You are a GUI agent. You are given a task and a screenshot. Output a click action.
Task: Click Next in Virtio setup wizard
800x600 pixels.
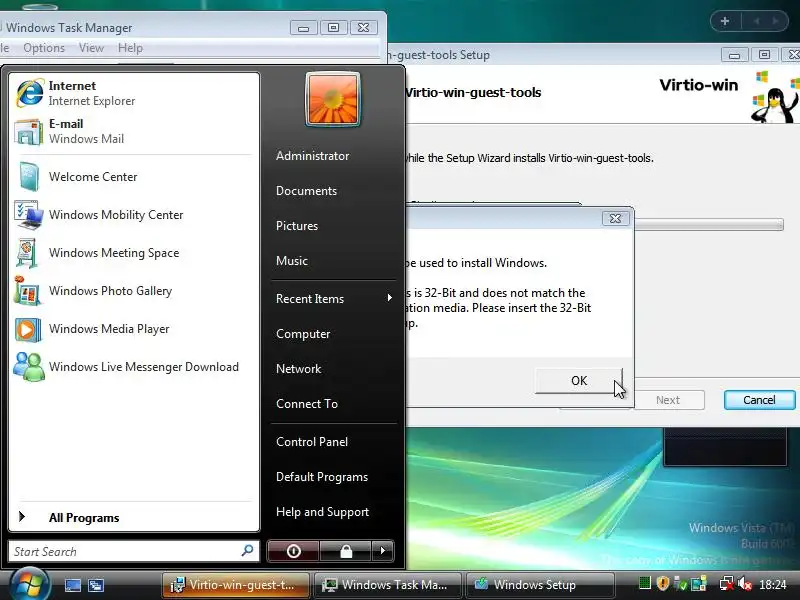(668, 400)
